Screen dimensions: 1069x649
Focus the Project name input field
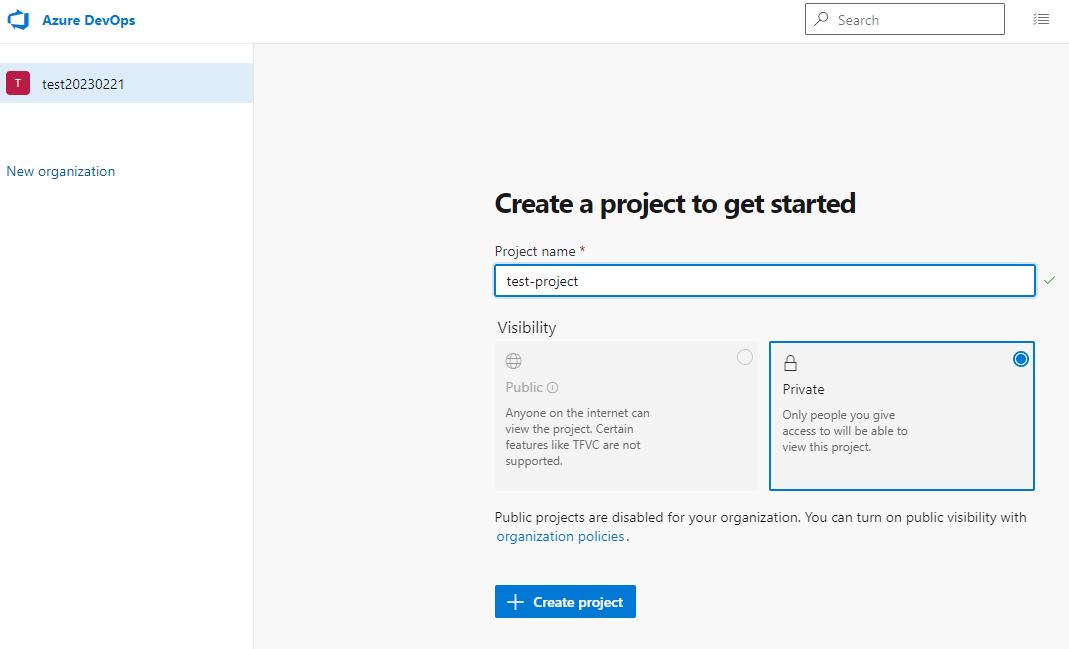[765, 281]
